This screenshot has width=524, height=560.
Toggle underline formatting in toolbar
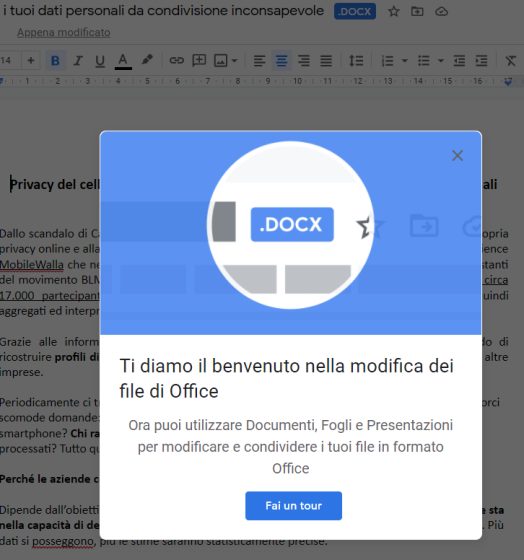coord(100,61)
